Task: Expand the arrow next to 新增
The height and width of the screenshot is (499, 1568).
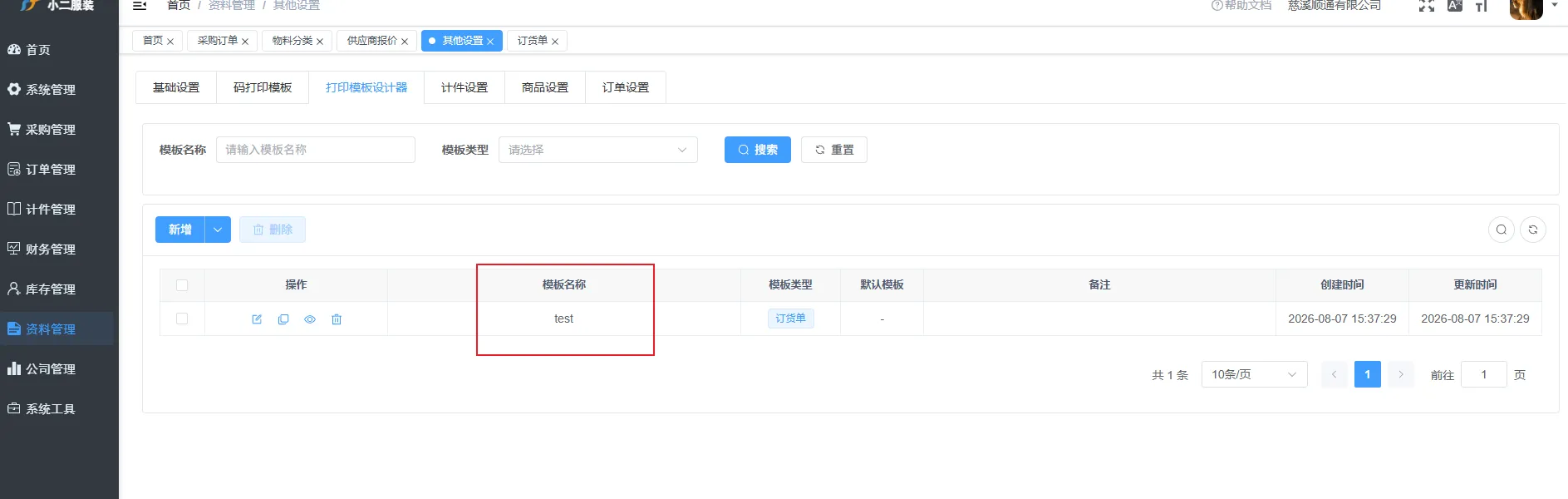Action: click(x=218, y=230)
